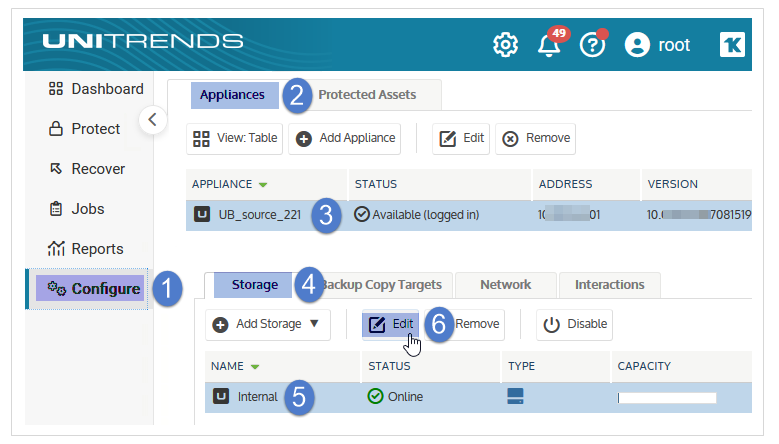Open notifications bell with 49 alerts
This screenshot has width=779, height=444.
click(x=549, y=45)
